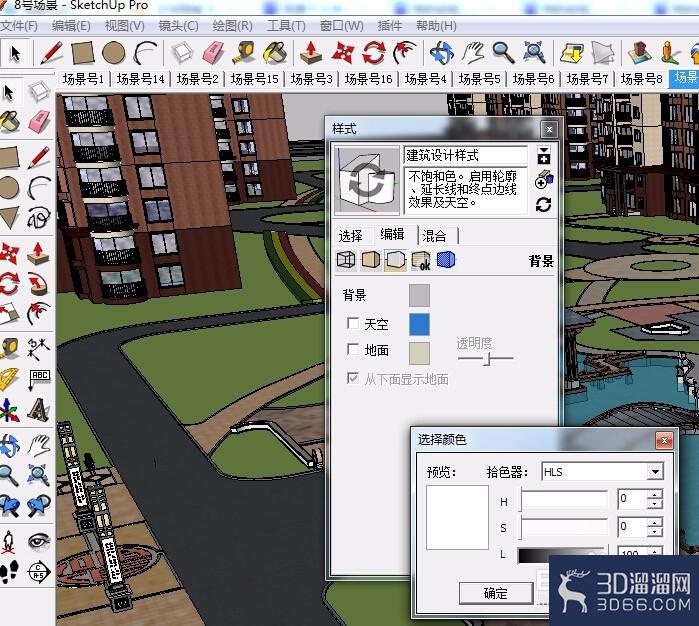This screenshot has width=699, height=626.
Task: Increase the H value stepper
Action: coord(654,494)
